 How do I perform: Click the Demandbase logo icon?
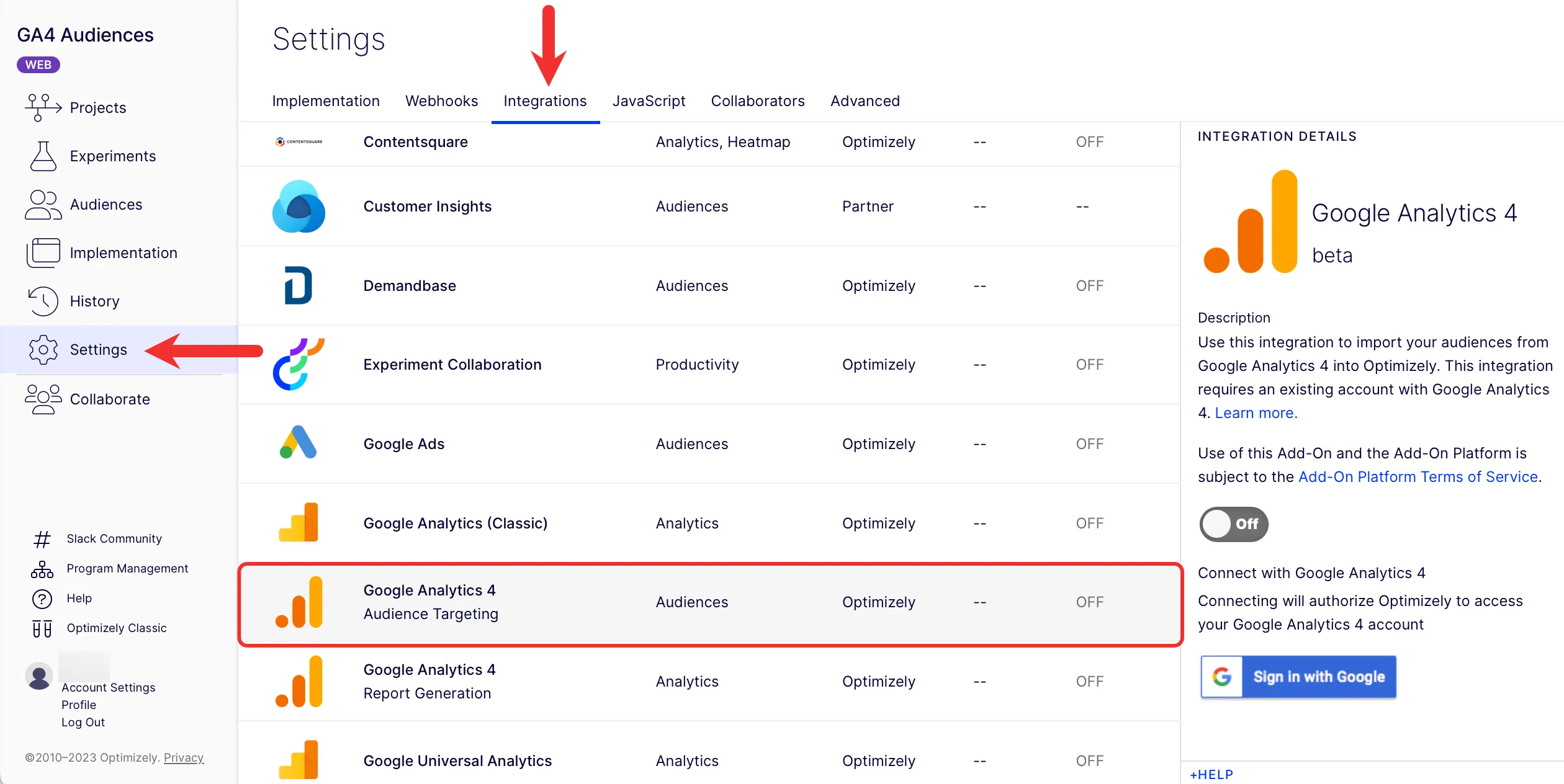tap(299, 285)
